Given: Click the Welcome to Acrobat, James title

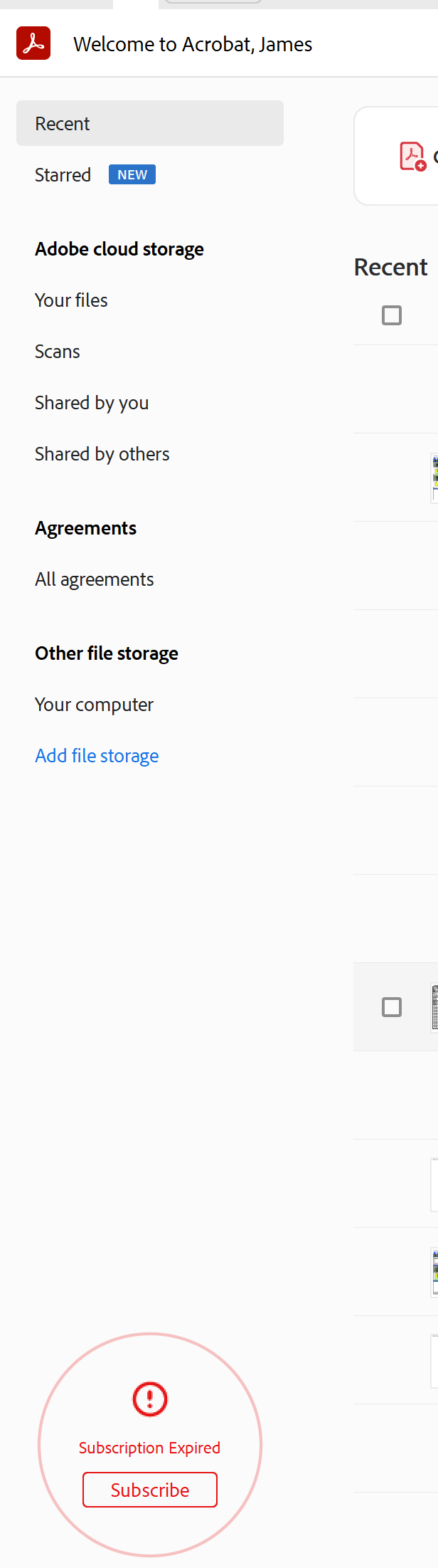Looking at the screenshot, I should [x=193, y=44].
